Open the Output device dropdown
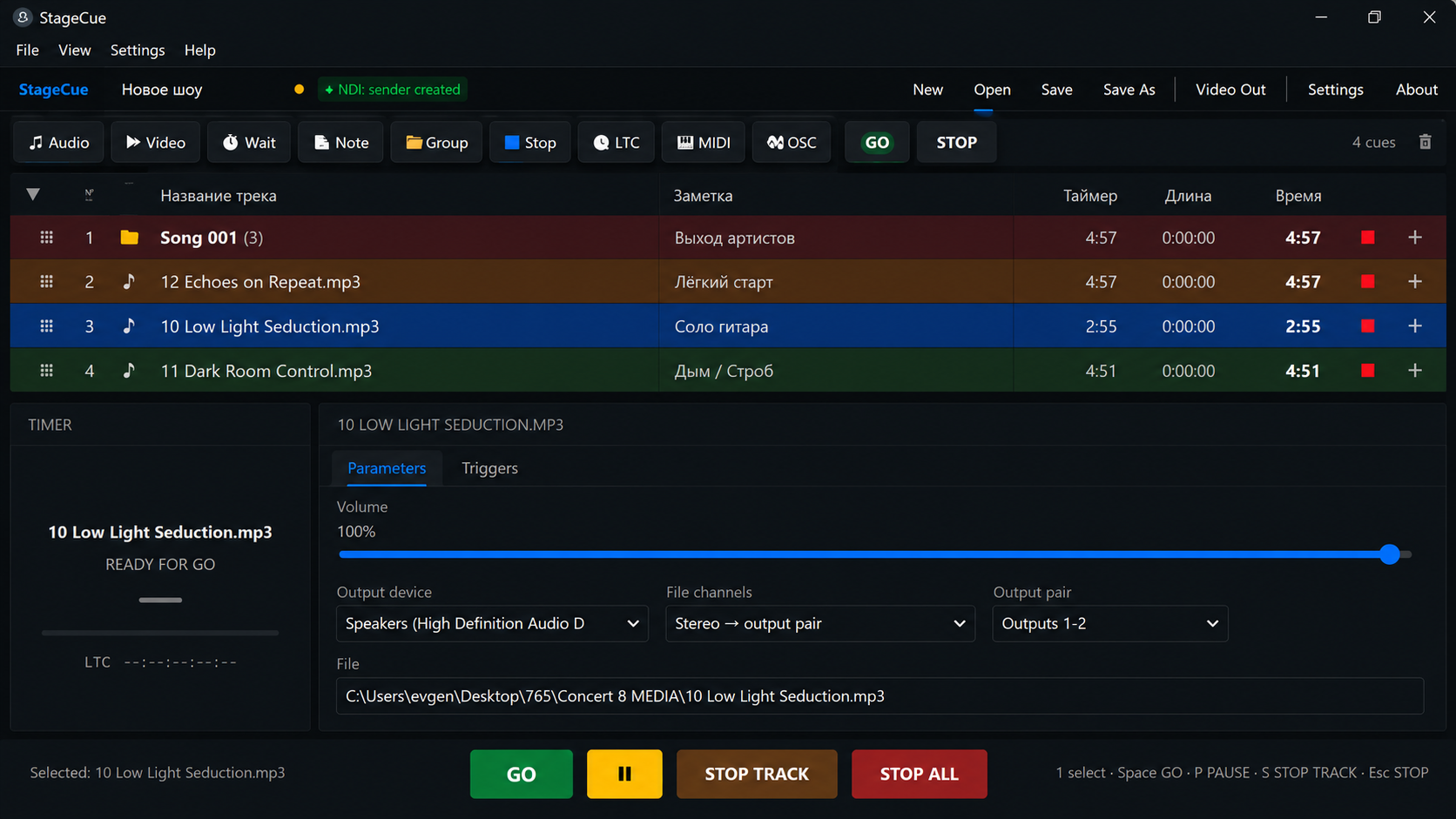The width and height of the screenshot is (1456, 819). (x=492, y=624)
